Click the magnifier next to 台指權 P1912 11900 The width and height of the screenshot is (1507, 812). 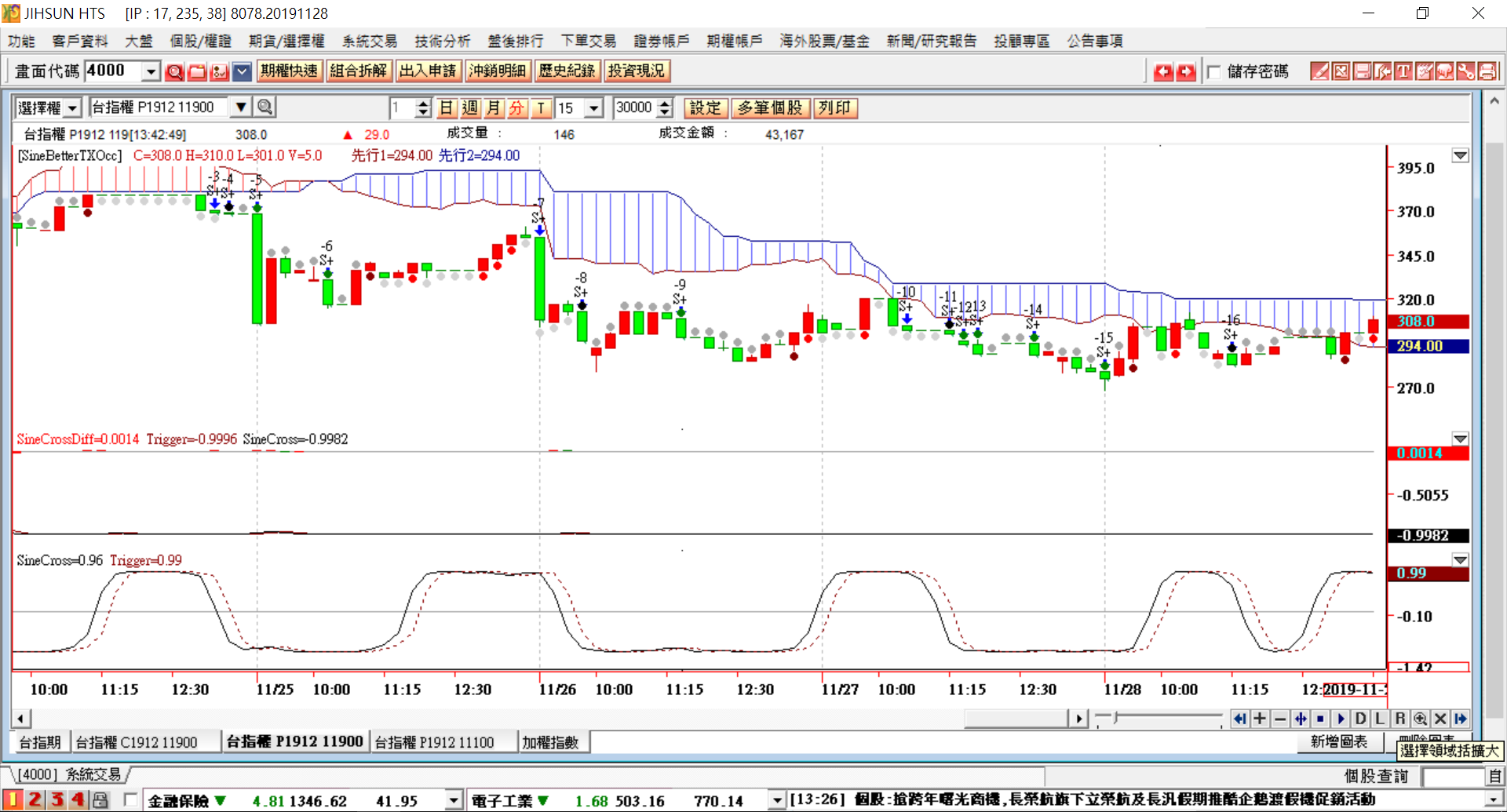[265, 107]
